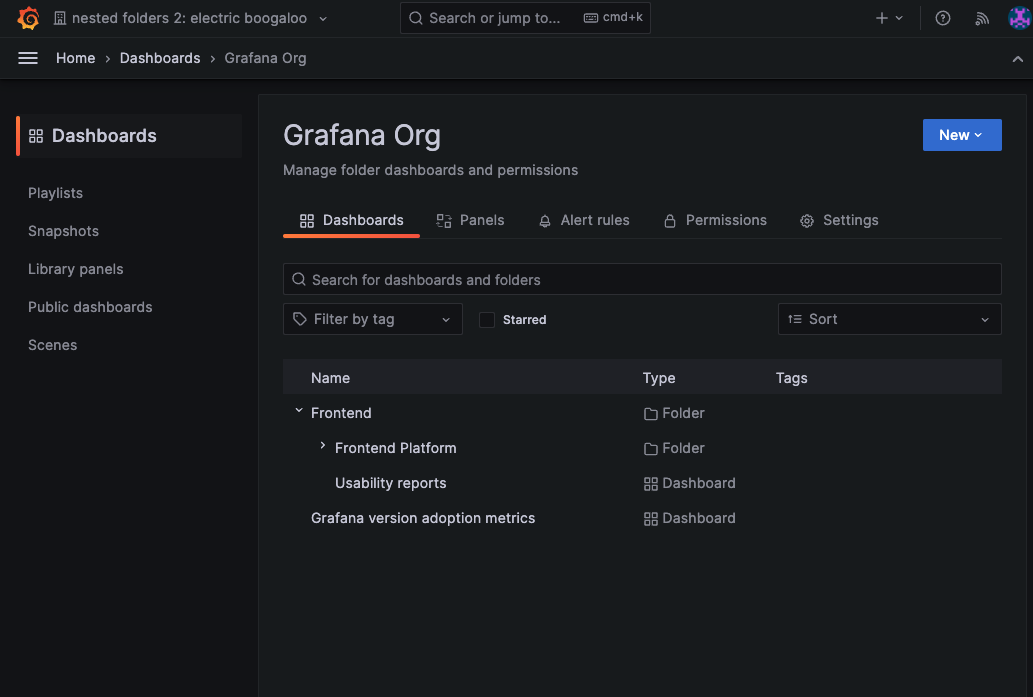This screenshot has height=697, width=1033.
Task: Click the folder icon beside Frontend
Action: click(649, 413)
